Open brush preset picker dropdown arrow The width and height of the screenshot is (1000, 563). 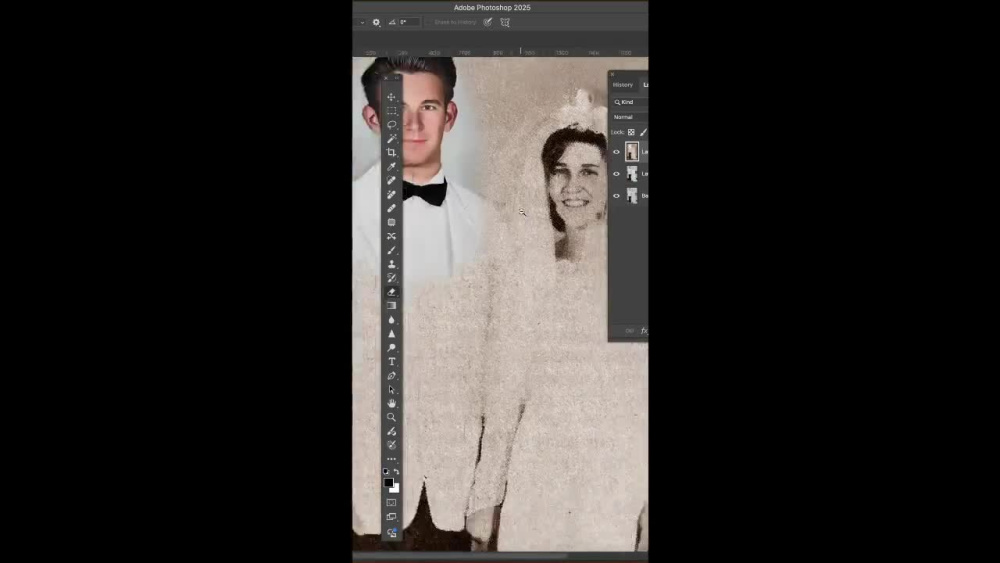click(x=362, y=22)
